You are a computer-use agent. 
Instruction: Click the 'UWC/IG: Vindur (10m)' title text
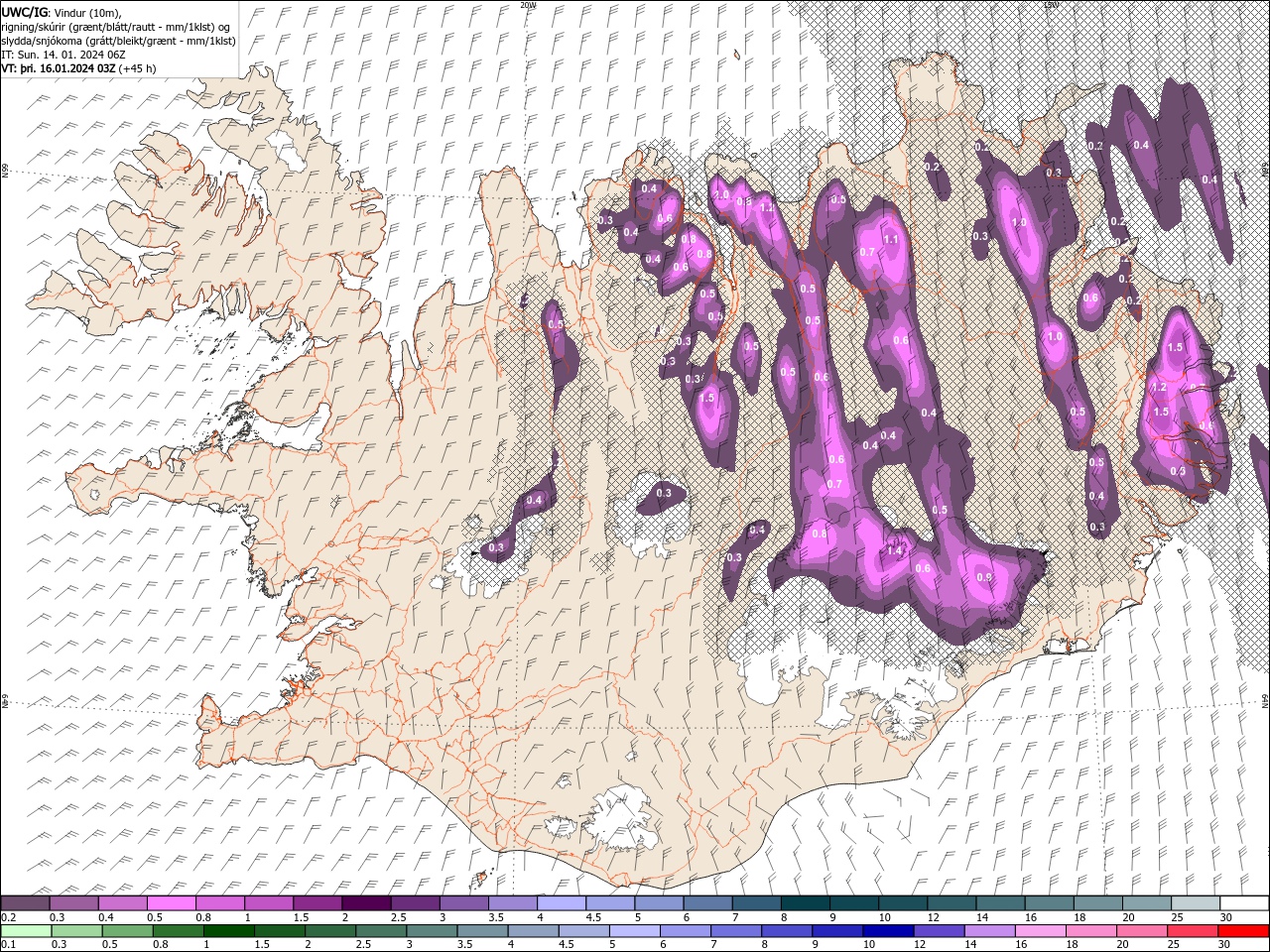click(x=62, y=12)
